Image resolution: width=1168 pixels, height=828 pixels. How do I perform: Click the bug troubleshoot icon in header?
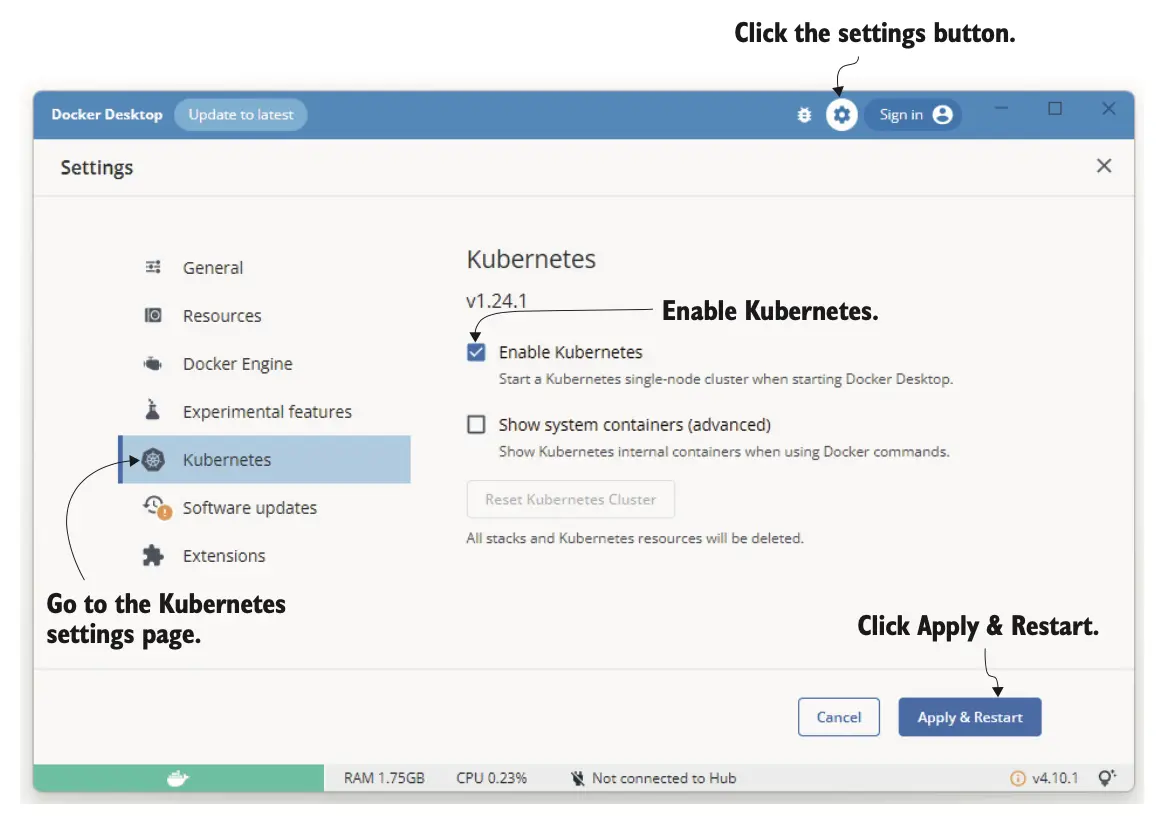click(x=804, y=115)
